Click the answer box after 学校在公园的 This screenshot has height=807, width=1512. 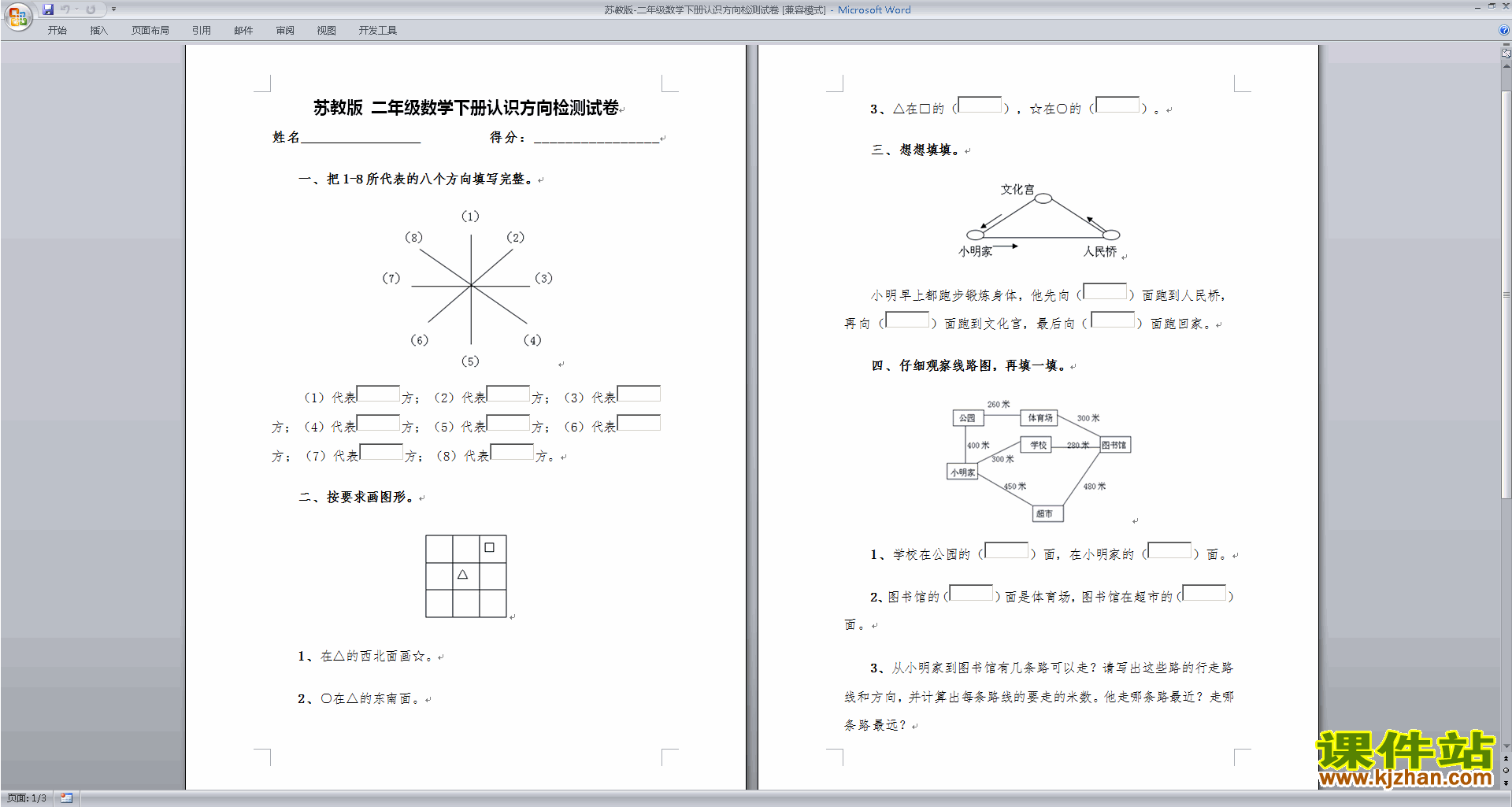coord(1006,550)
